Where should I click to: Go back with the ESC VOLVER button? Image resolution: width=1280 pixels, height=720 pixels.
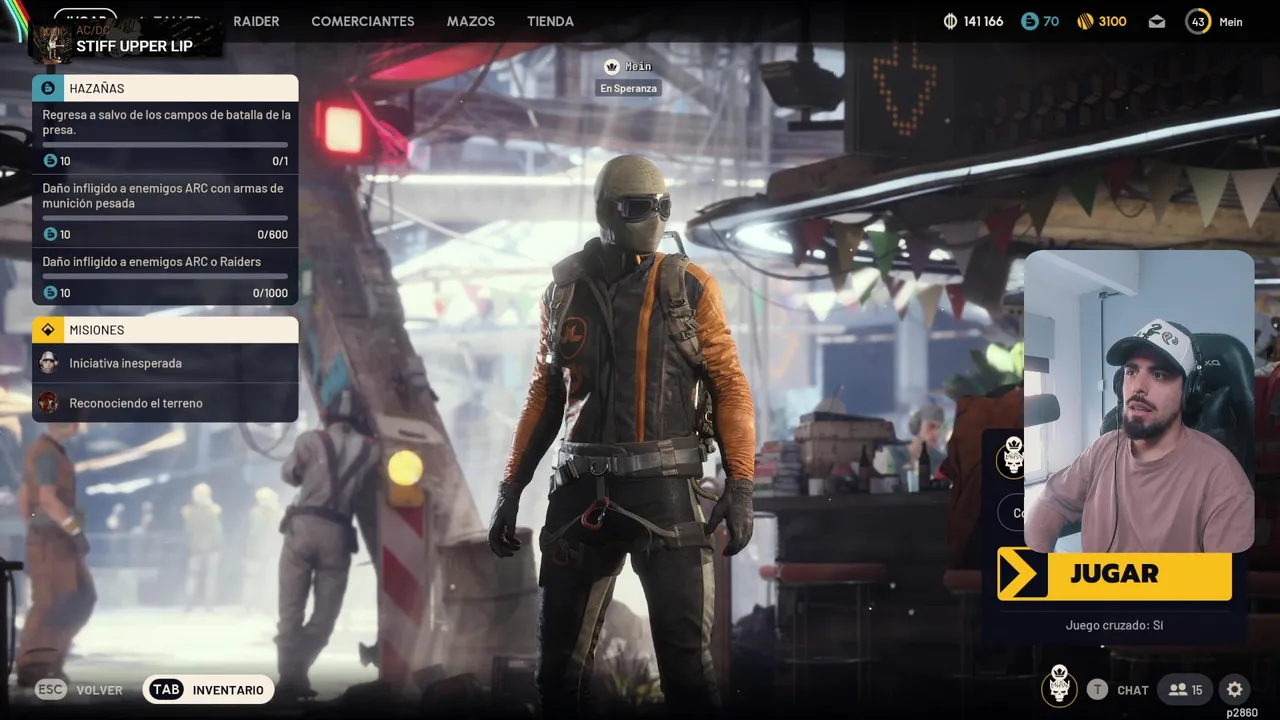[x=79, y=690]
